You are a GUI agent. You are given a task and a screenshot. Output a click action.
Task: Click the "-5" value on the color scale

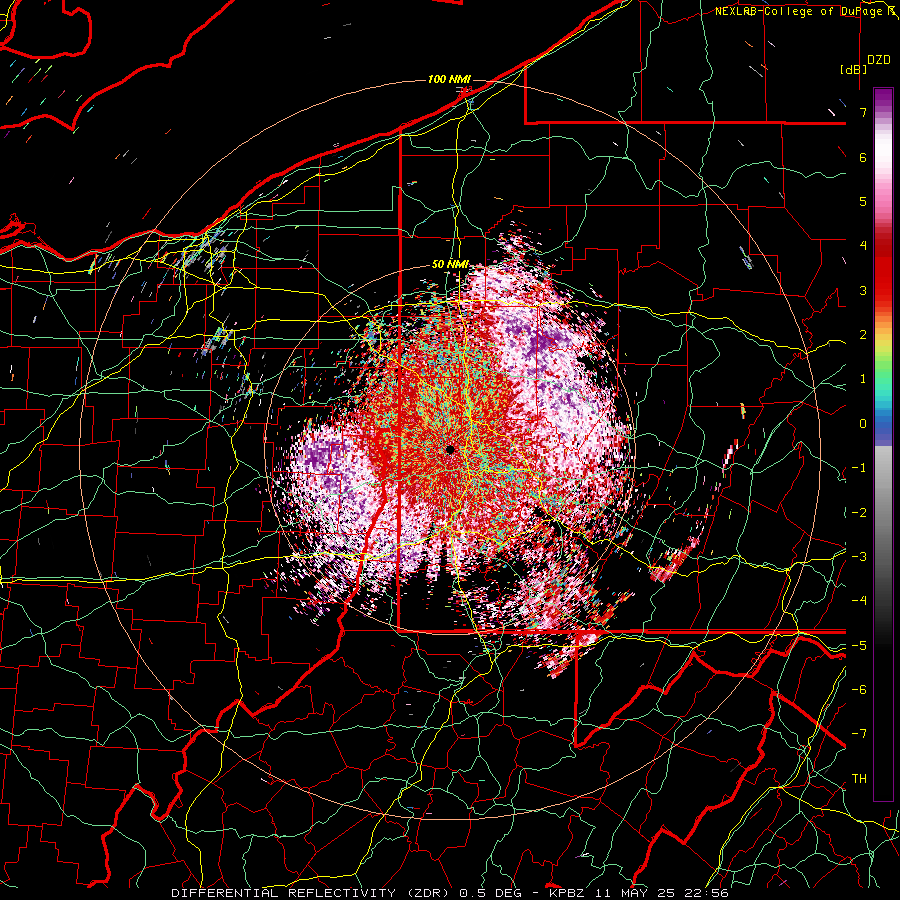[859, 645]
